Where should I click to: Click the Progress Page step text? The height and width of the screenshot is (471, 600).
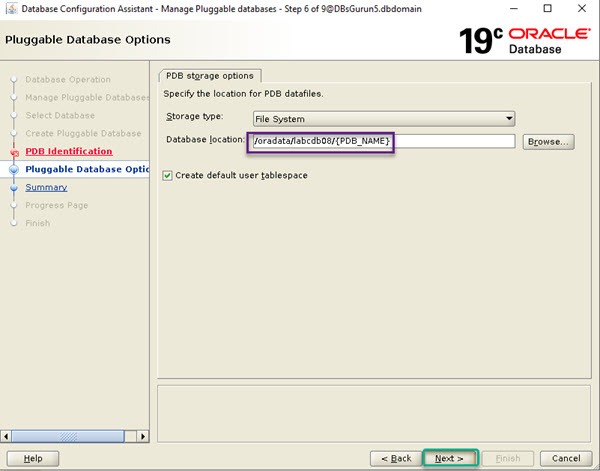[57, 205]
